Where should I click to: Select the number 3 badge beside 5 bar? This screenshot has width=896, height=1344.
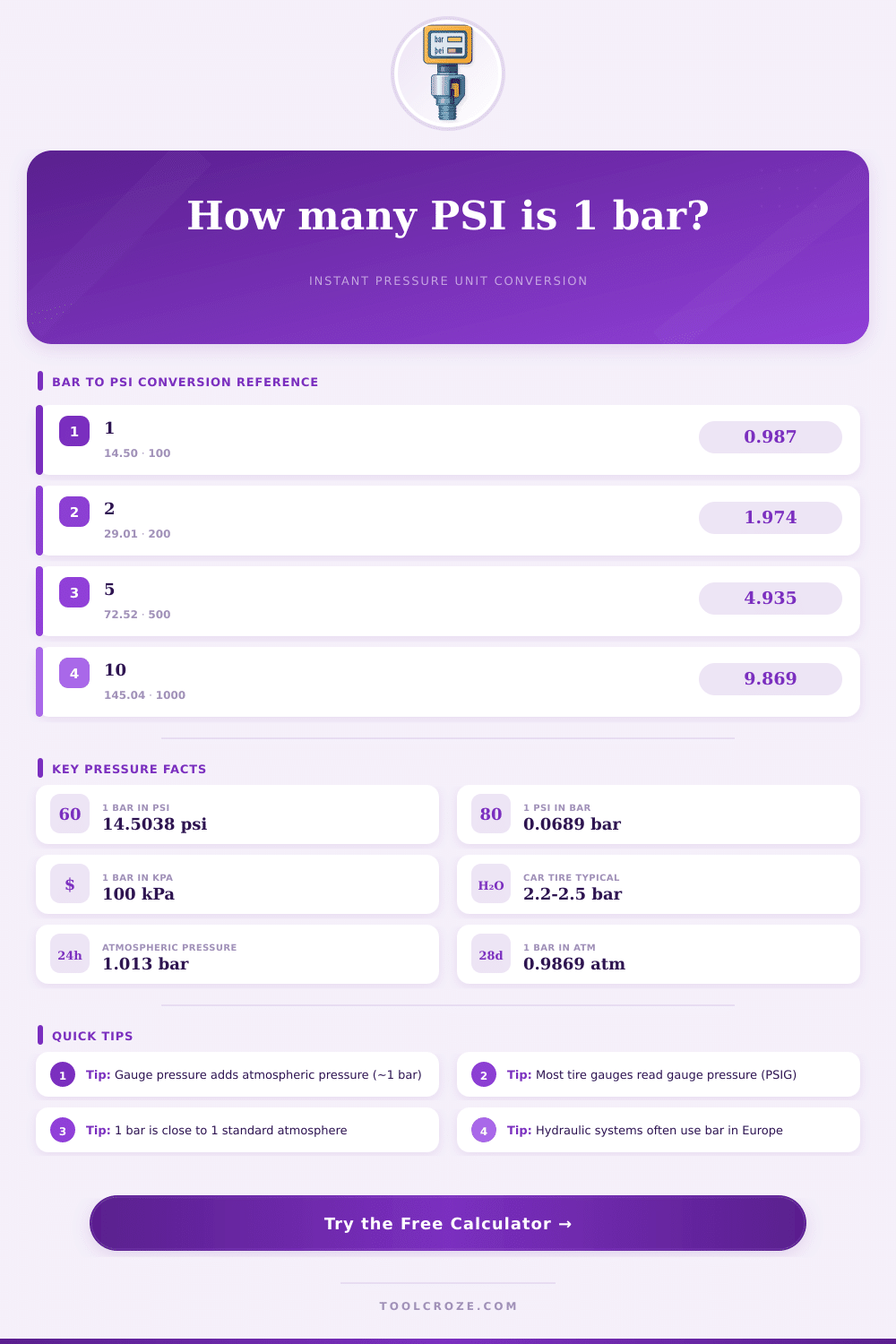74,592
